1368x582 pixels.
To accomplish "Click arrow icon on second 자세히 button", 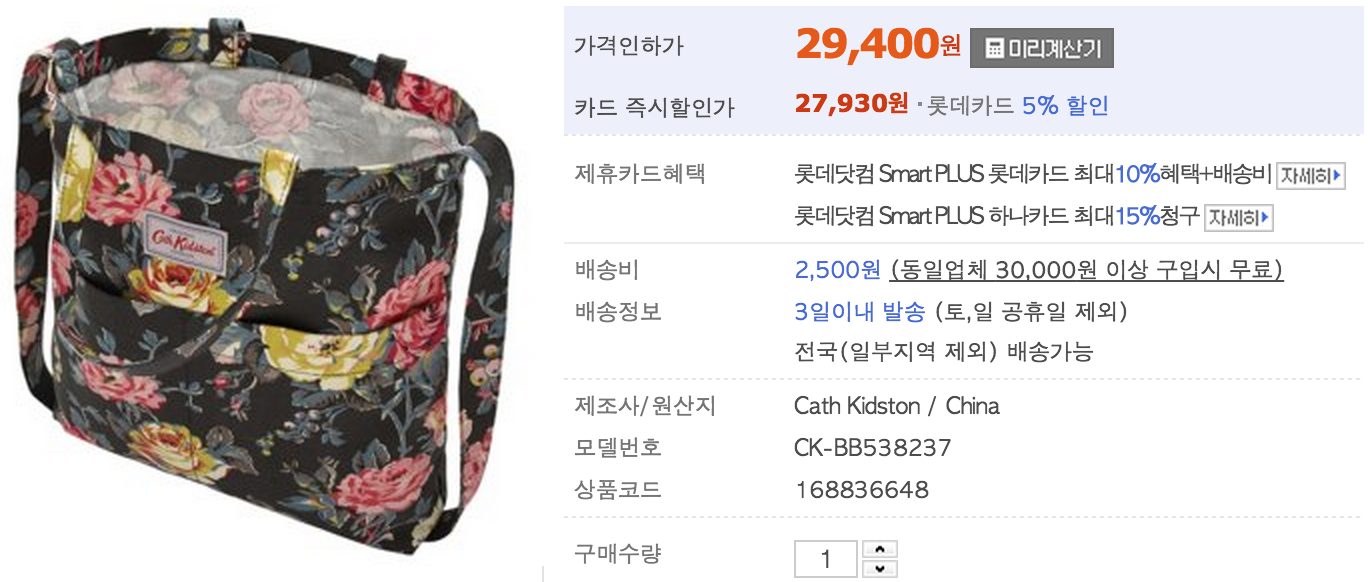I will (1264, 217).
